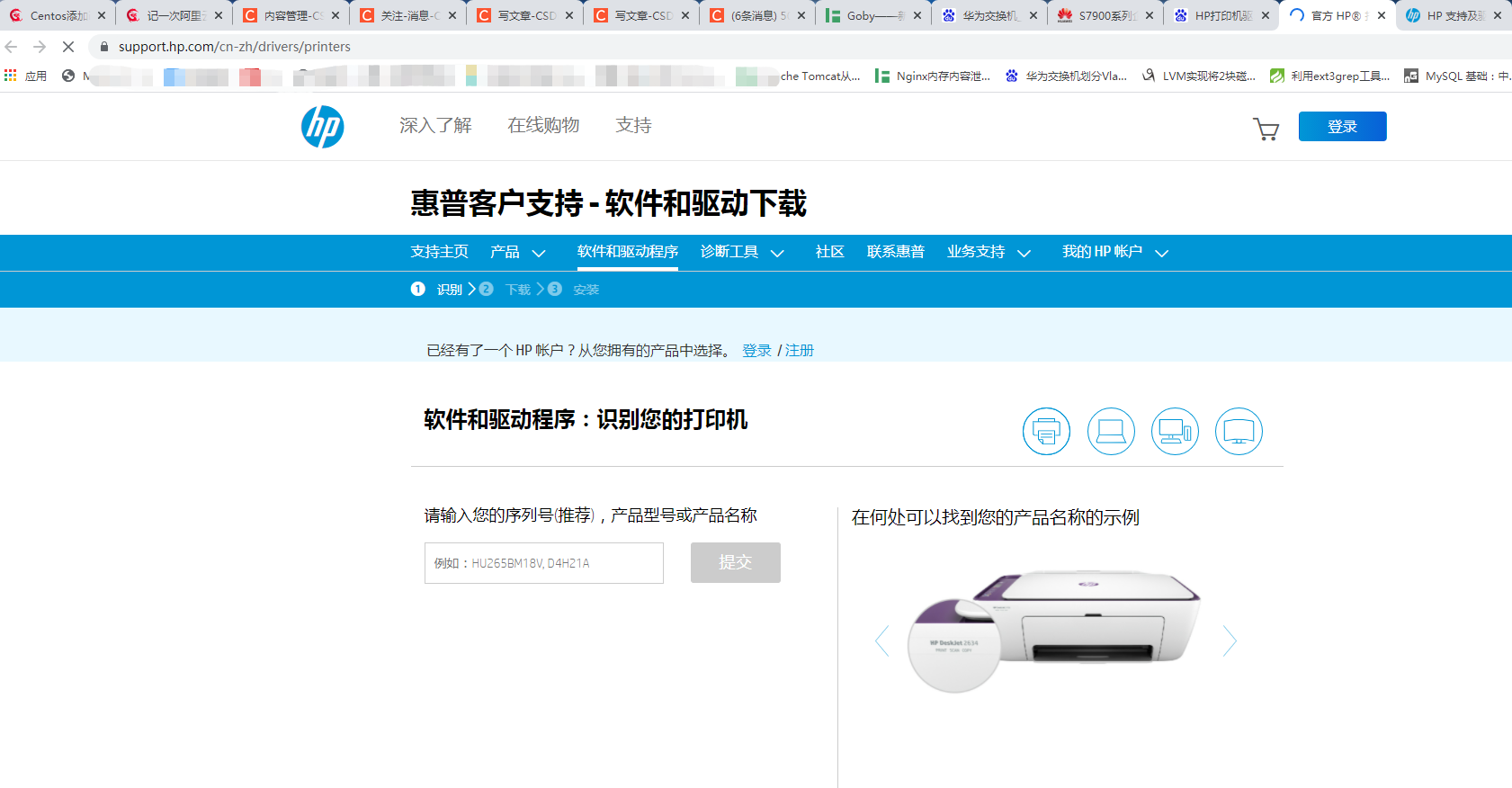Image resolution: width=1512 pixels, height=788 pixels.
Task: Open the LVM实现将2块磁 bookmark
Action: (1199, 76)
